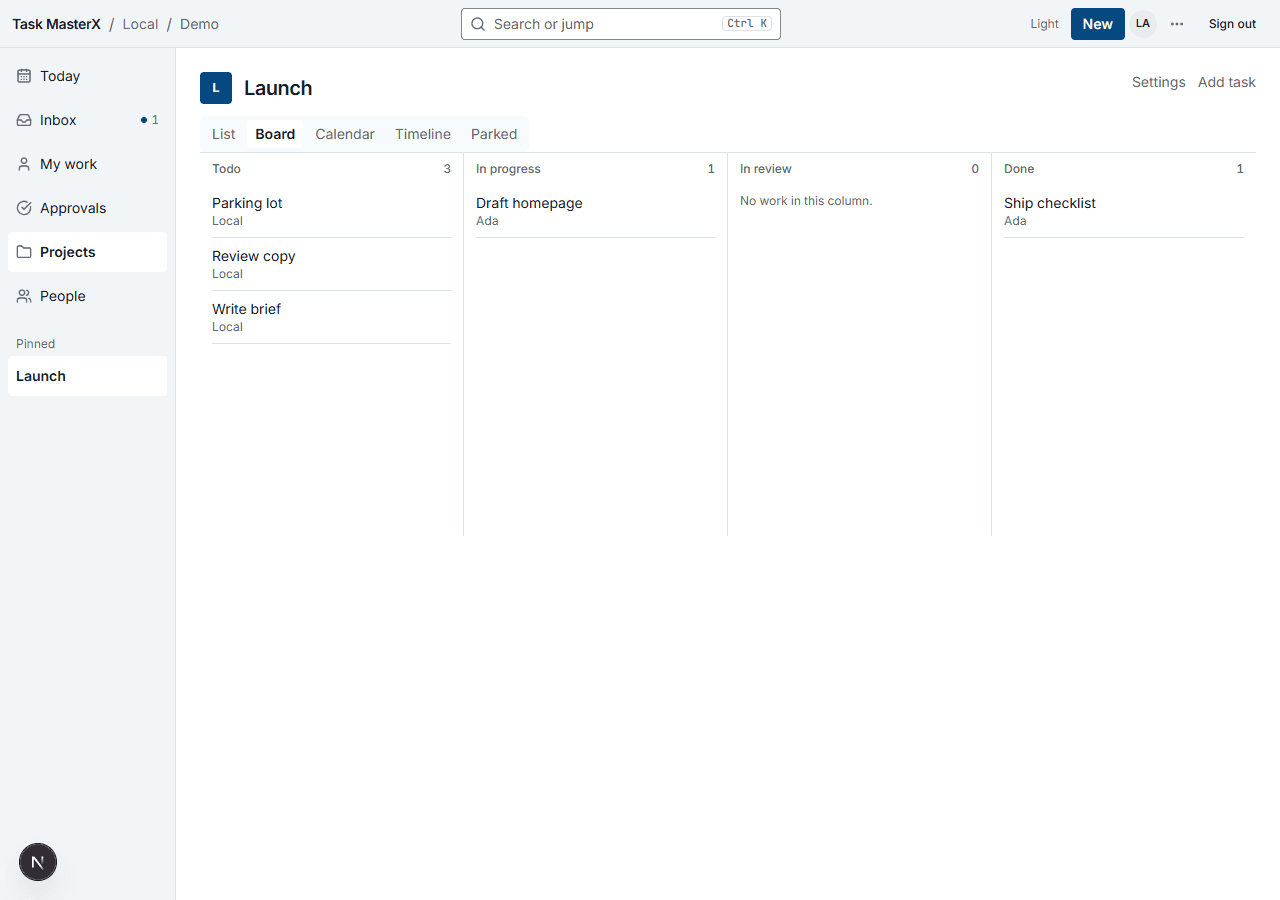Open the Write brief task card
Screen dimensions: 1280x900
point(331,317)
